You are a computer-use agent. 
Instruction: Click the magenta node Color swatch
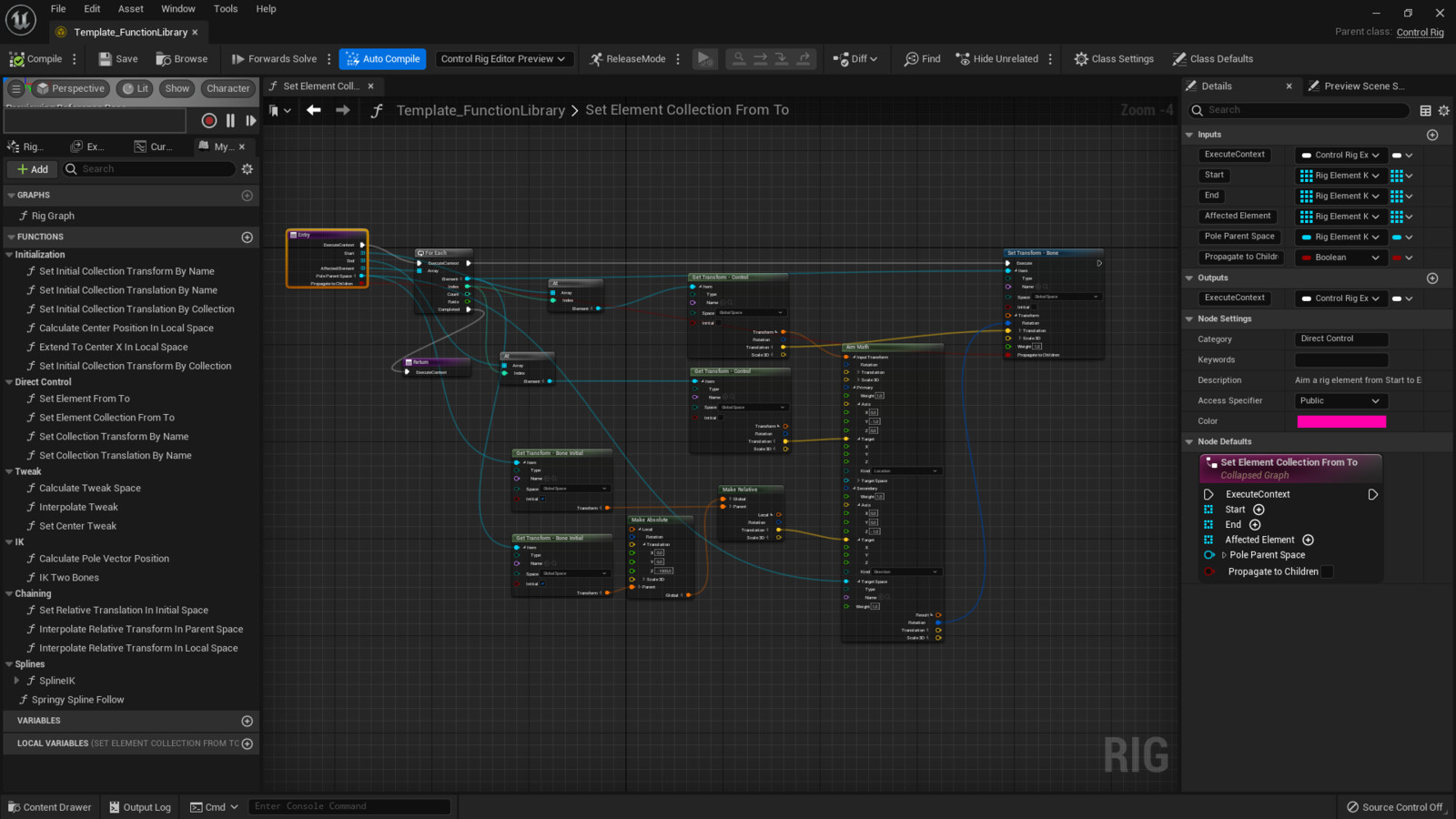coord(1341,421)
